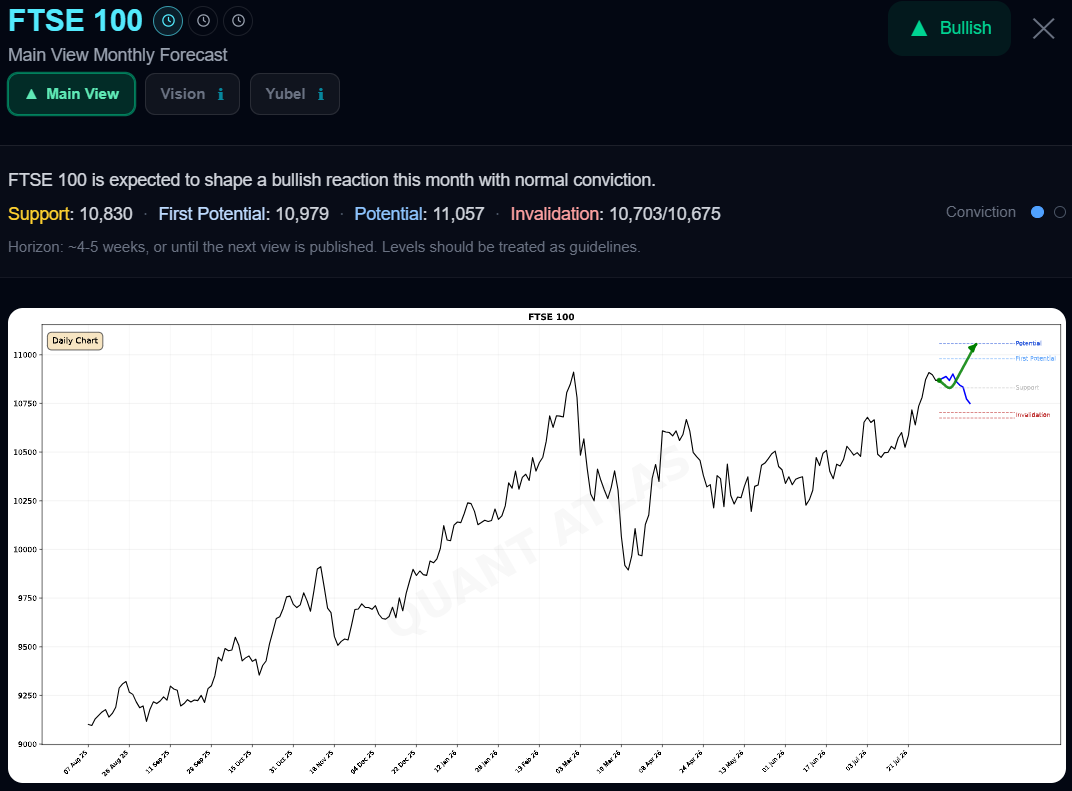
Task: Click the Daily Chart label on chart
Action: click(75, 340)
